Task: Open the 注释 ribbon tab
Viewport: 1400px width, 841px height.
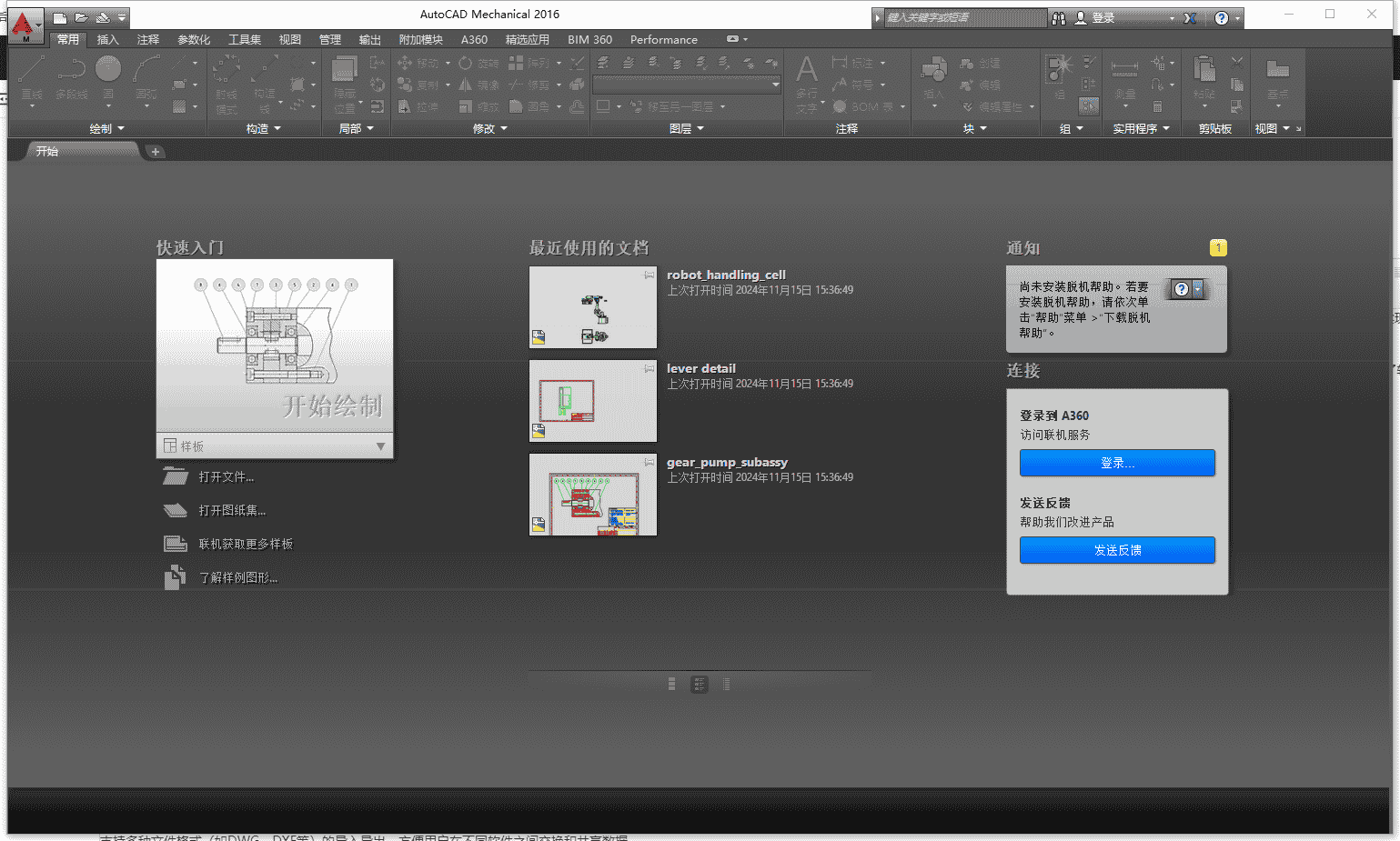Action: pos(147,39)
